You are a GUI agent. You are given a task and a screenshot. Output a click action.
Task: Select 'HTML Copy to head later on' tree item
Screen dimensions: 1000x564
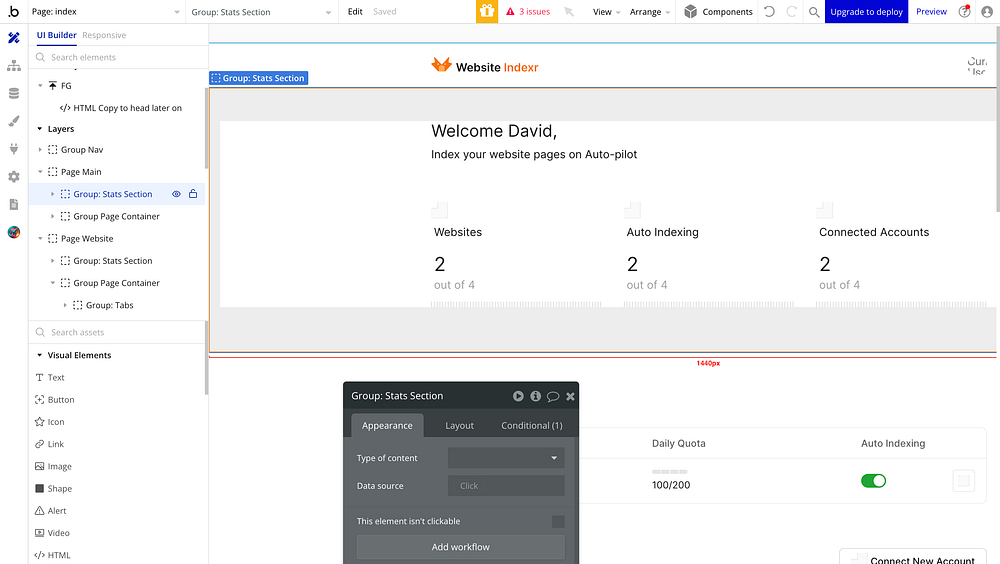point(121,108)
